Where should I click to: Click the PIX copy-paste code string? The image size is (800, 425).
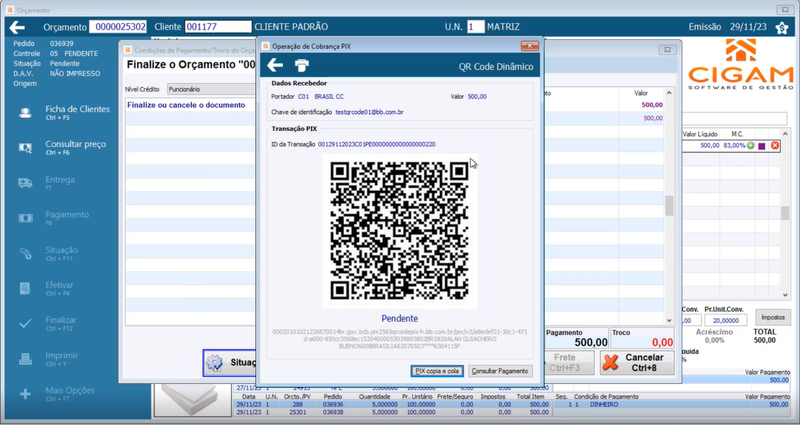(x=399, y=339)
